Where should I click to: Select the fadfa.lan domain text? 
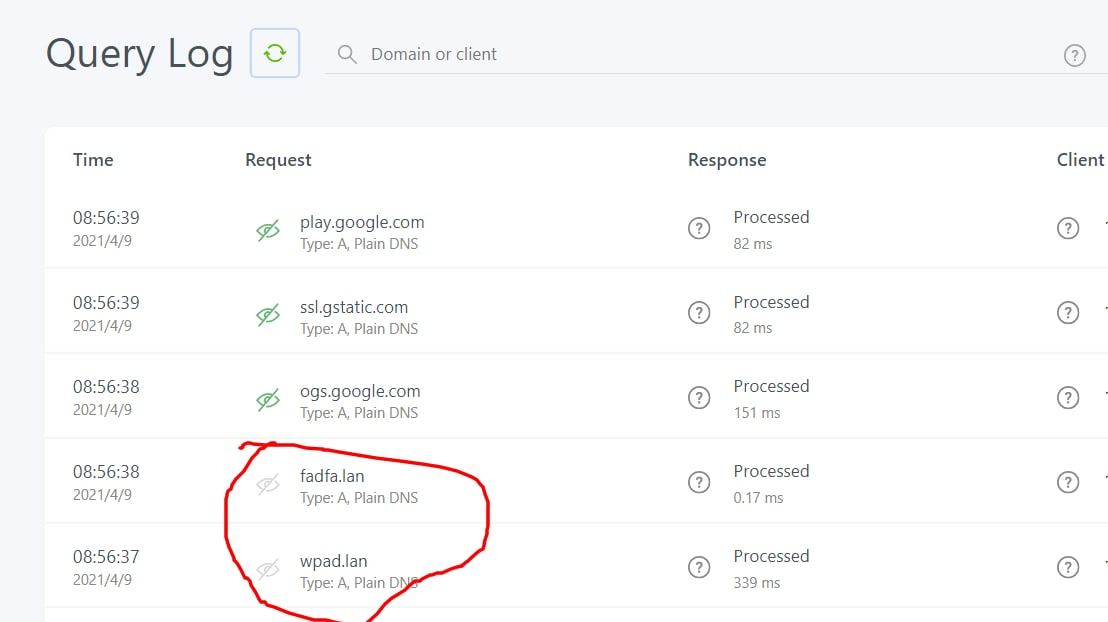tap(332, 476)
